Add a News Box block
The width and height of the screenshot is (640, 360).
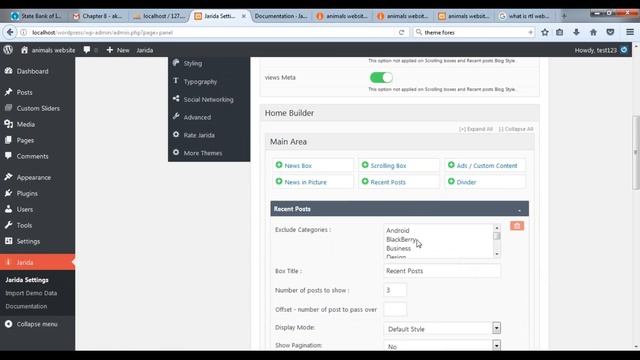point(313,165)
